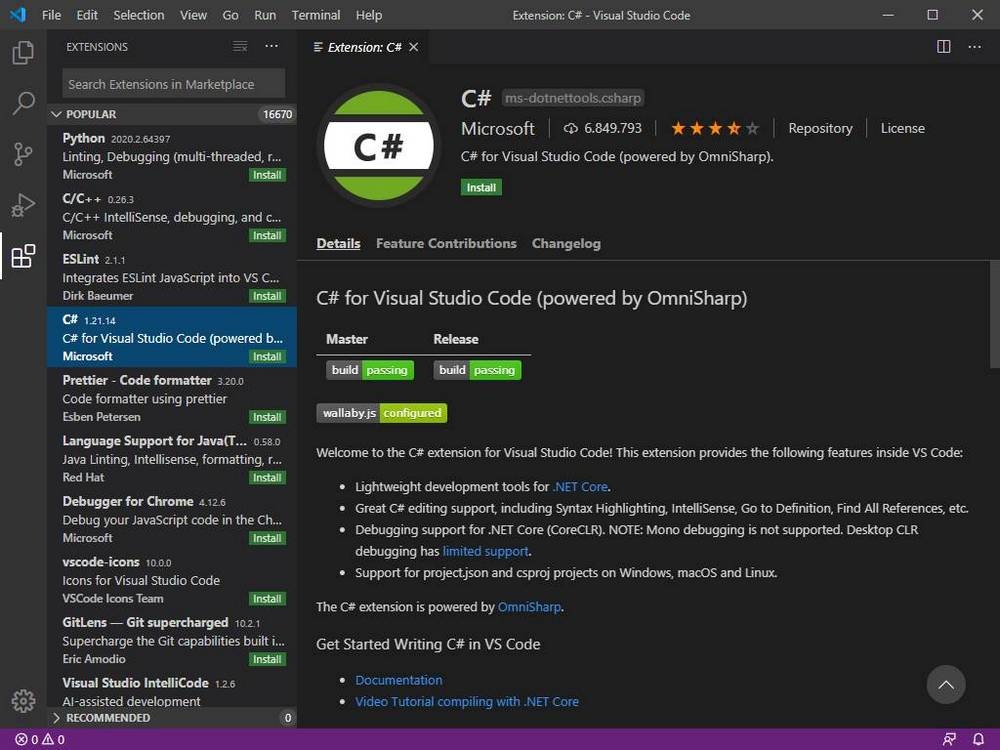Click the details page vertical scrollbar

click(994, 314)
